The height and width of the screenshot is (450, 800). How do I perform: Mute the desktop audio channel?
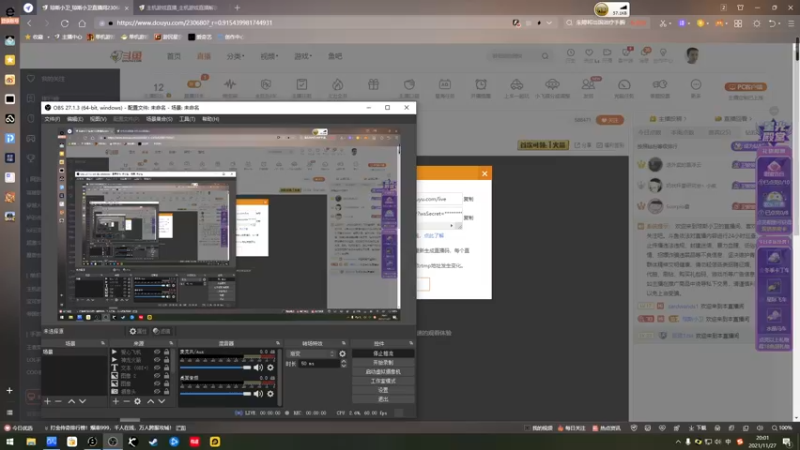pos(258,393)
